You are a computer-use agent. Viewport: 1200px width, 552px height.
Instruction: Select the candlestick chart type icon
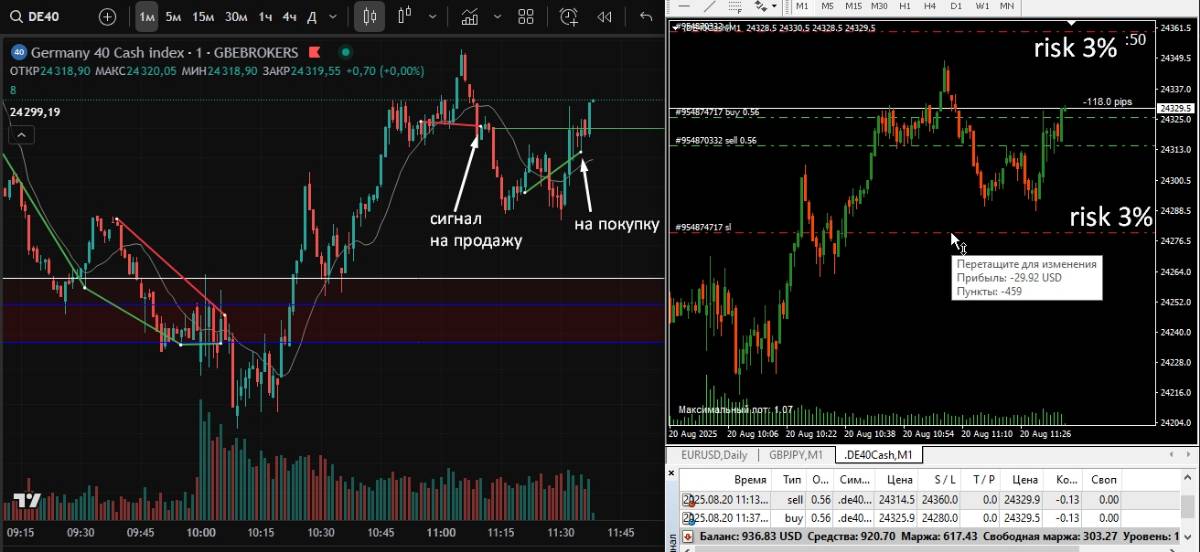[369, 17]
